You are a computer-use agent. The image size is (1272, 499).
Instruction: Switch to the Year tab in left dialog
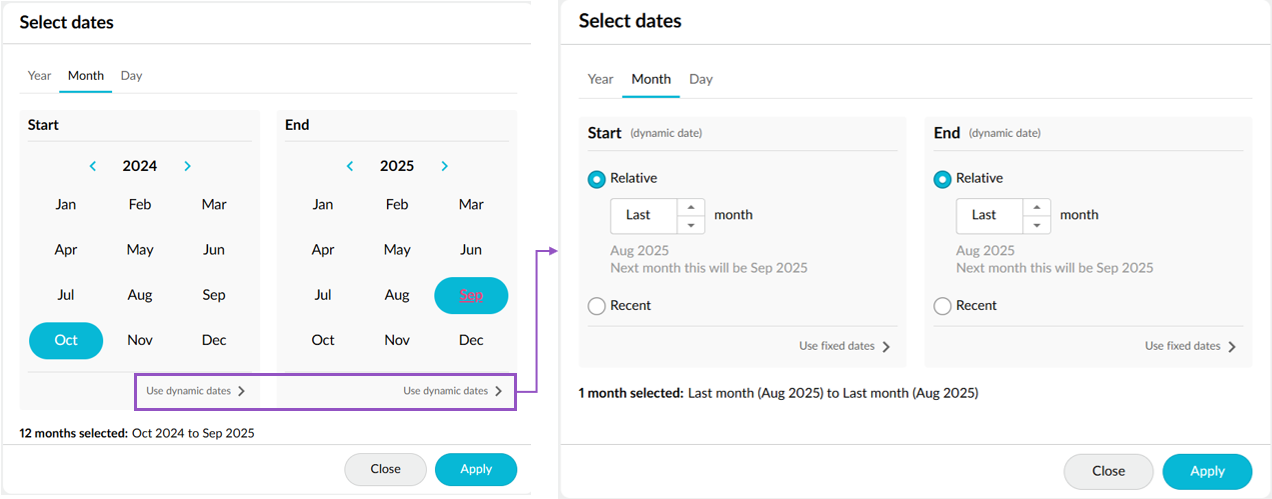(x=39, y=76)
